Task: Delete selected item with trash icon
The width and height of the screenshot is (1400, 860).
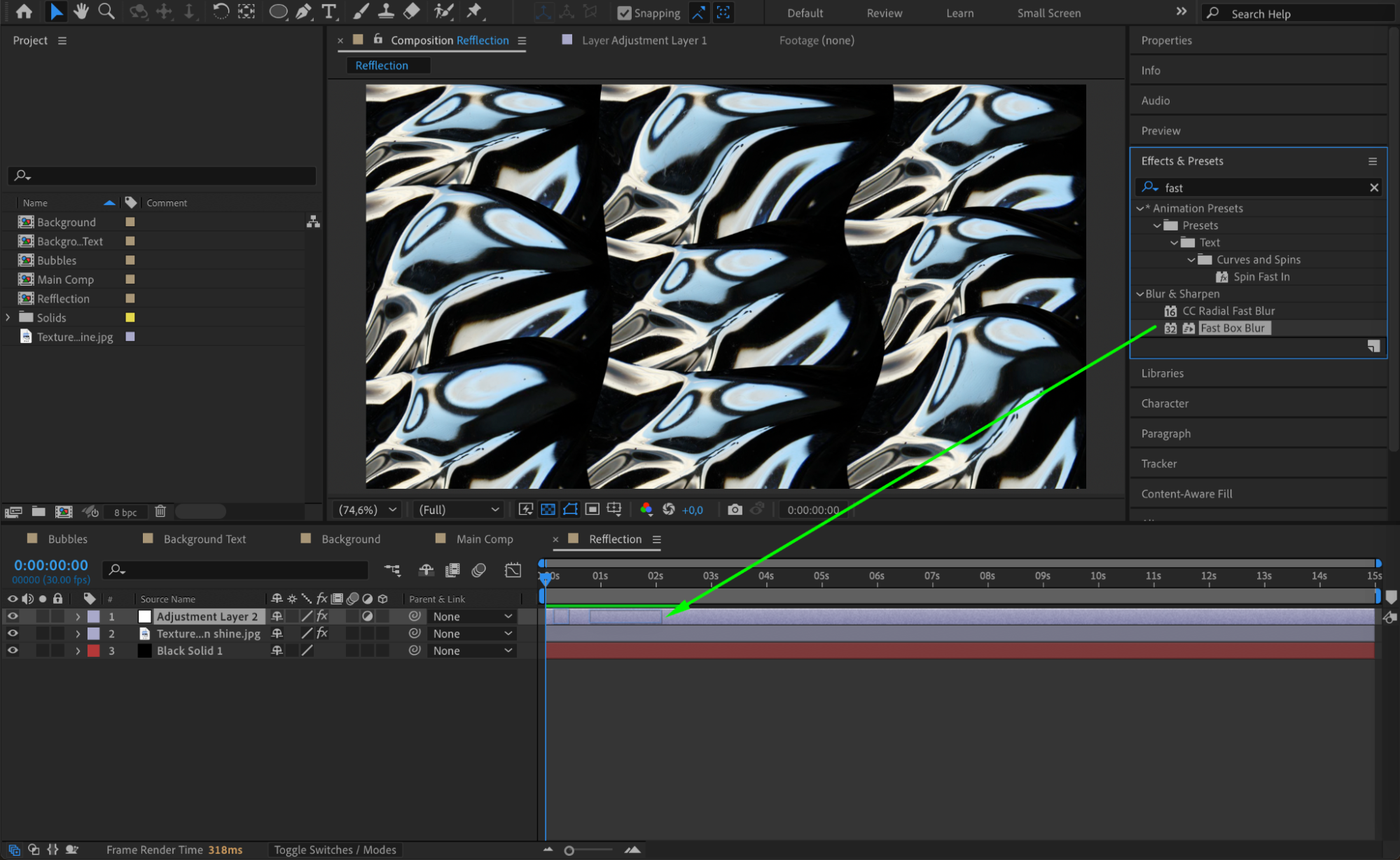Action: [160, 511]
